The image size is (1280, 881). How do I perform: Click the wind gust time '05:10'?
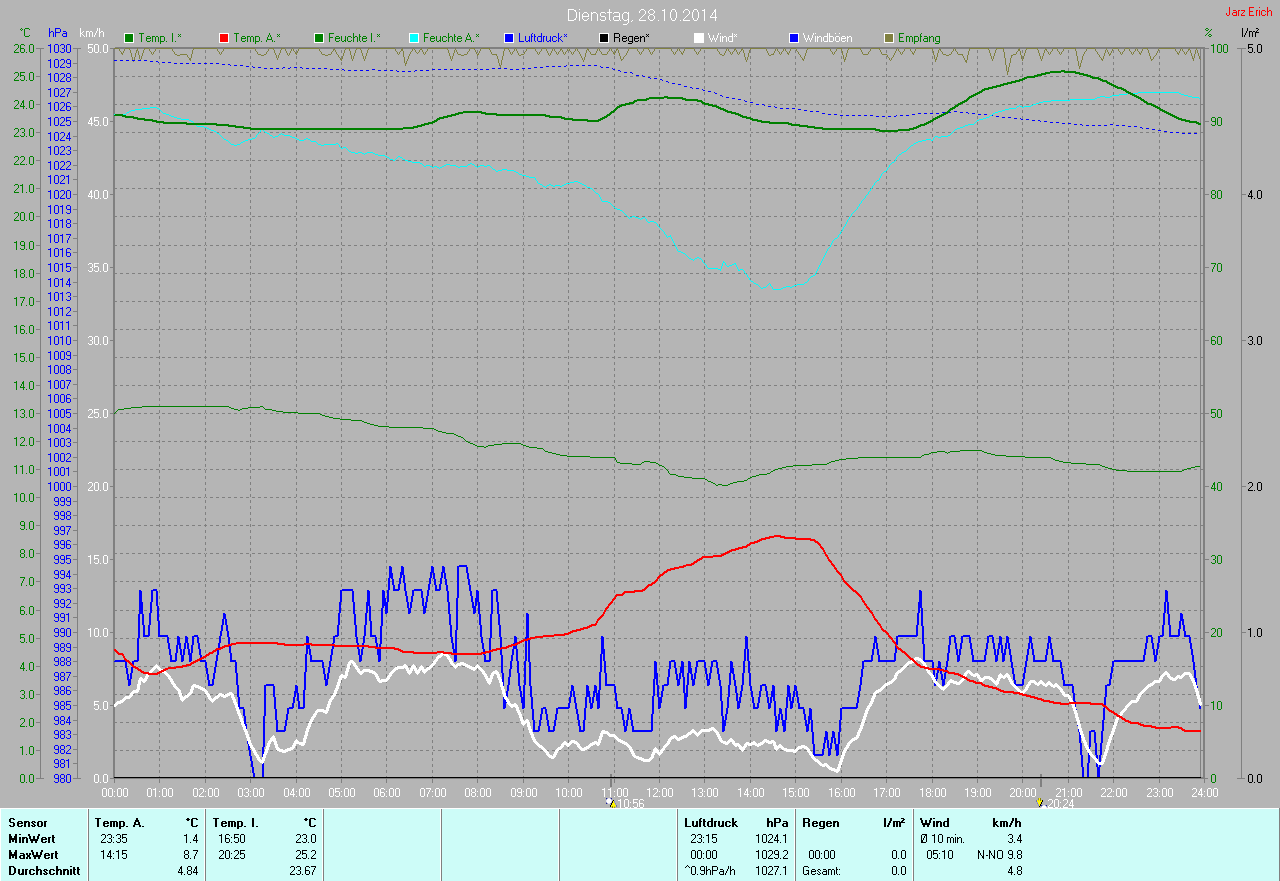[941, 855]
